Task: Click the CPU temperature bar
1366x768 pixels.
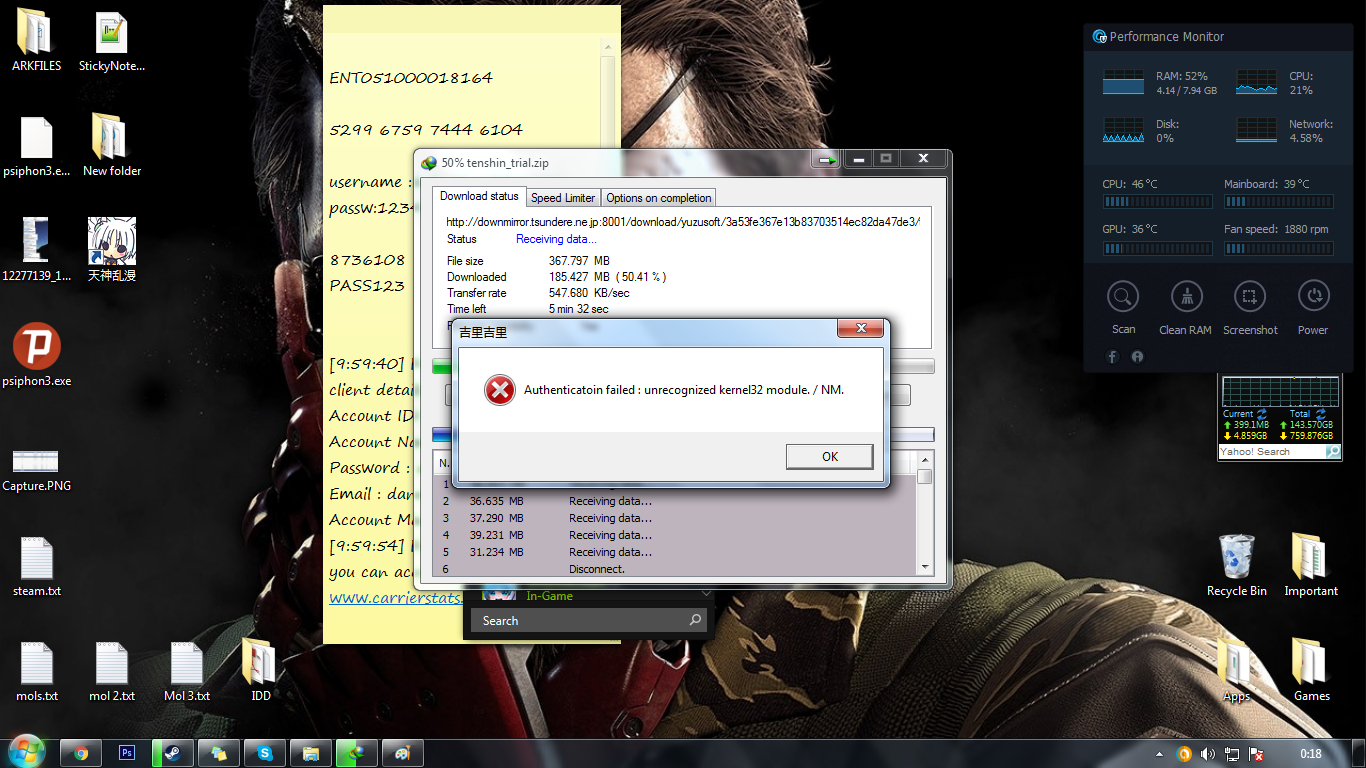Action: (x=1157, y=202)
